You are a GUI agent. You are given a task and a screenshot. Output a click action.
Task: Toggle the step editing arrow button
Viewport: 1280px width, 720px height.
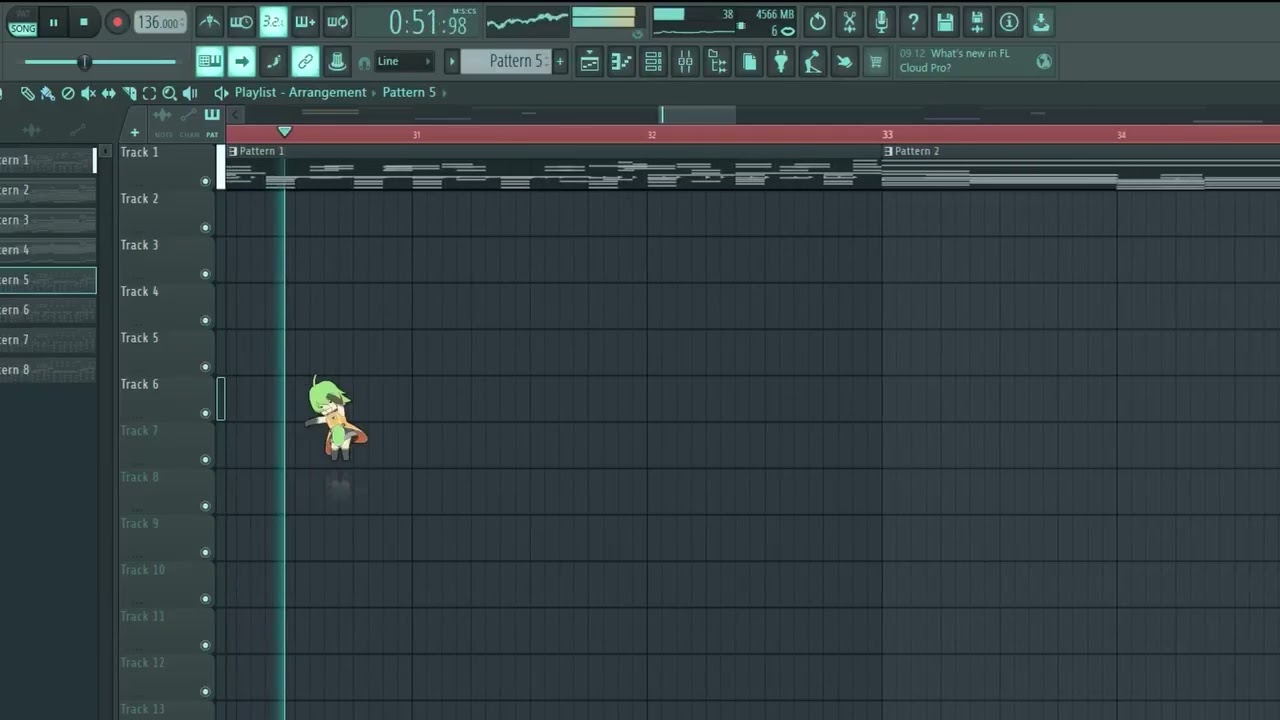pos(241,62)
